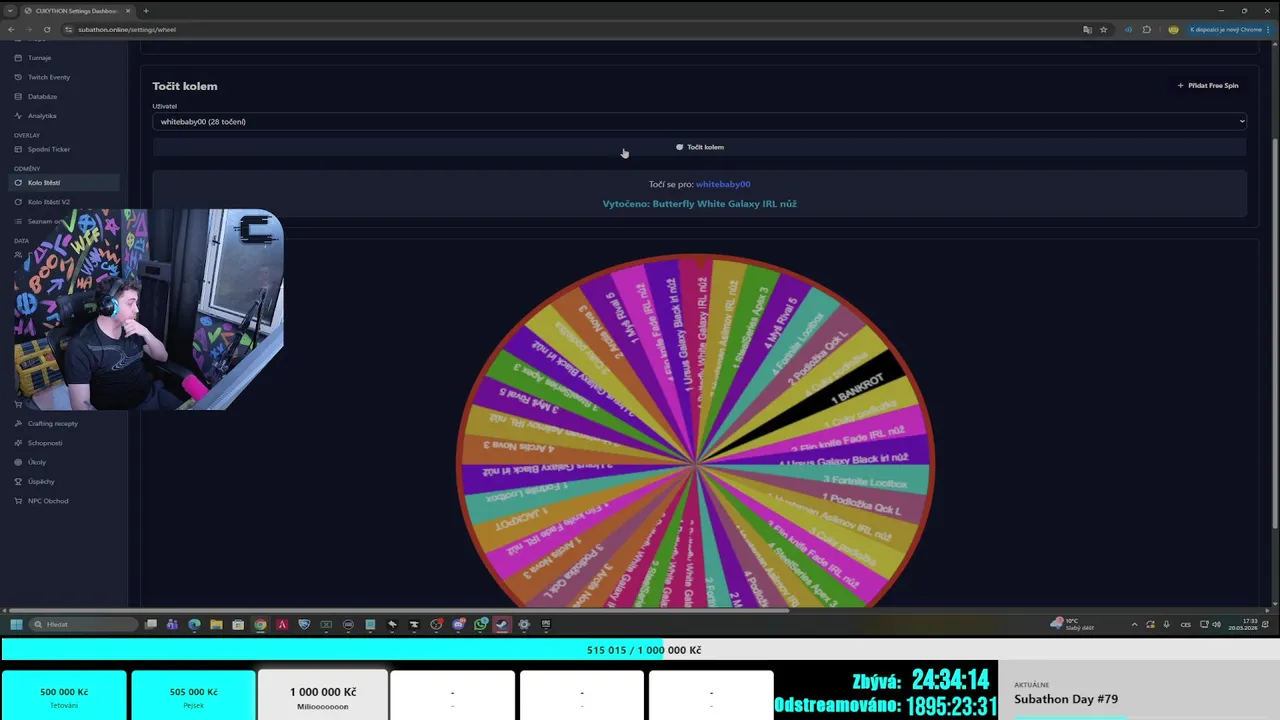1280x720 pixels.
Task: Open Kolo štěstí V2 page
Action: 64,202
